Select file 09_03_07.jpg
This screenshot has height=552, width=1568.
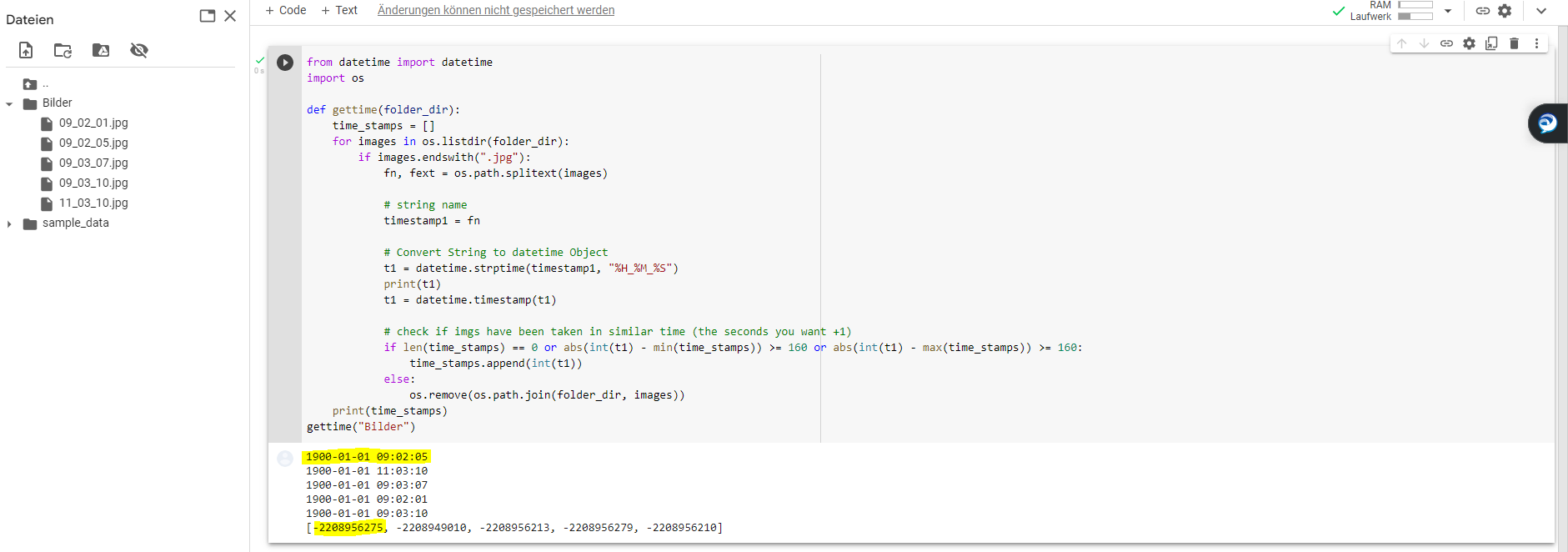[x=93, y=163]
